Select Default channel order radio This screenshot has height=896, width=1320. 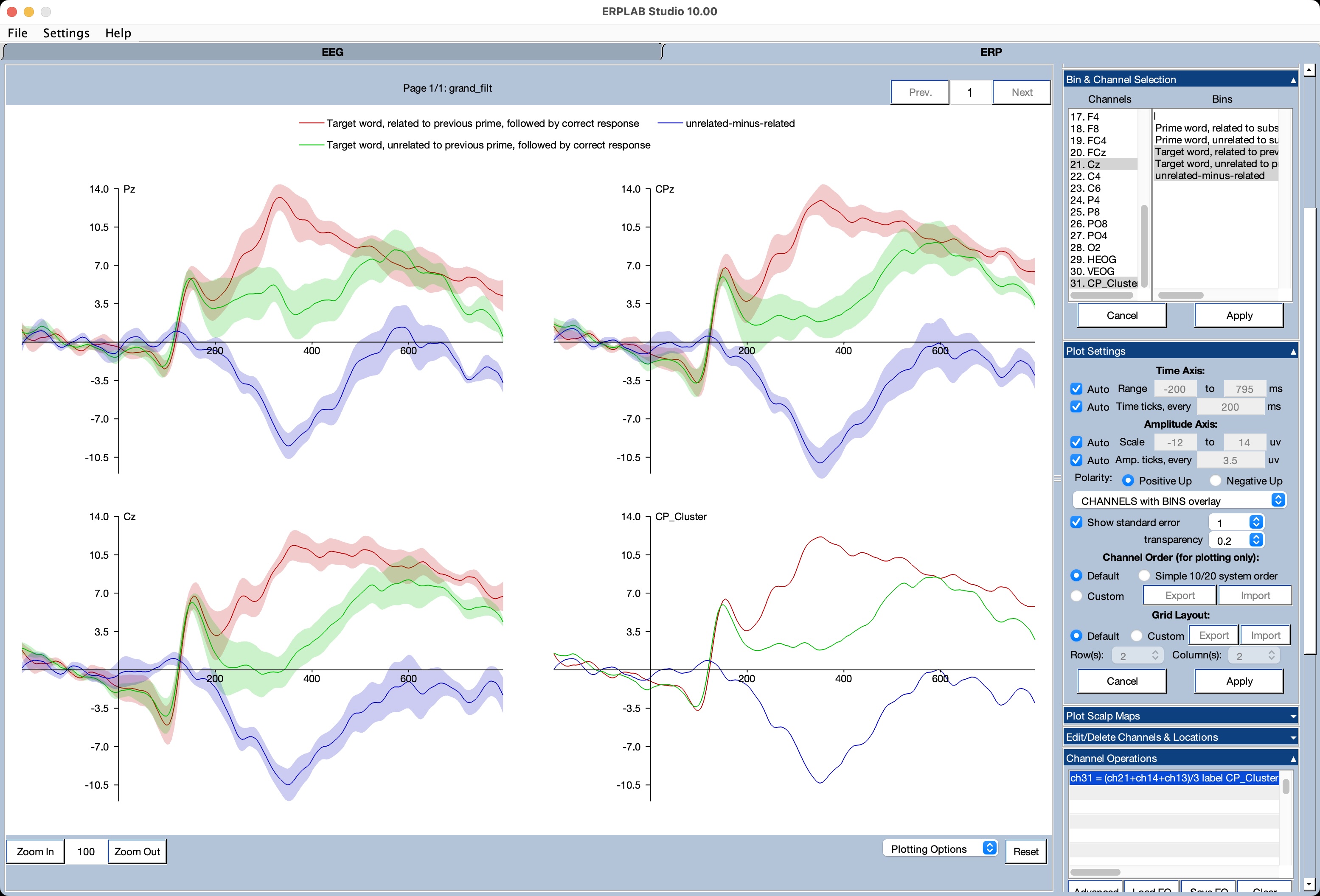(1076, 576)
